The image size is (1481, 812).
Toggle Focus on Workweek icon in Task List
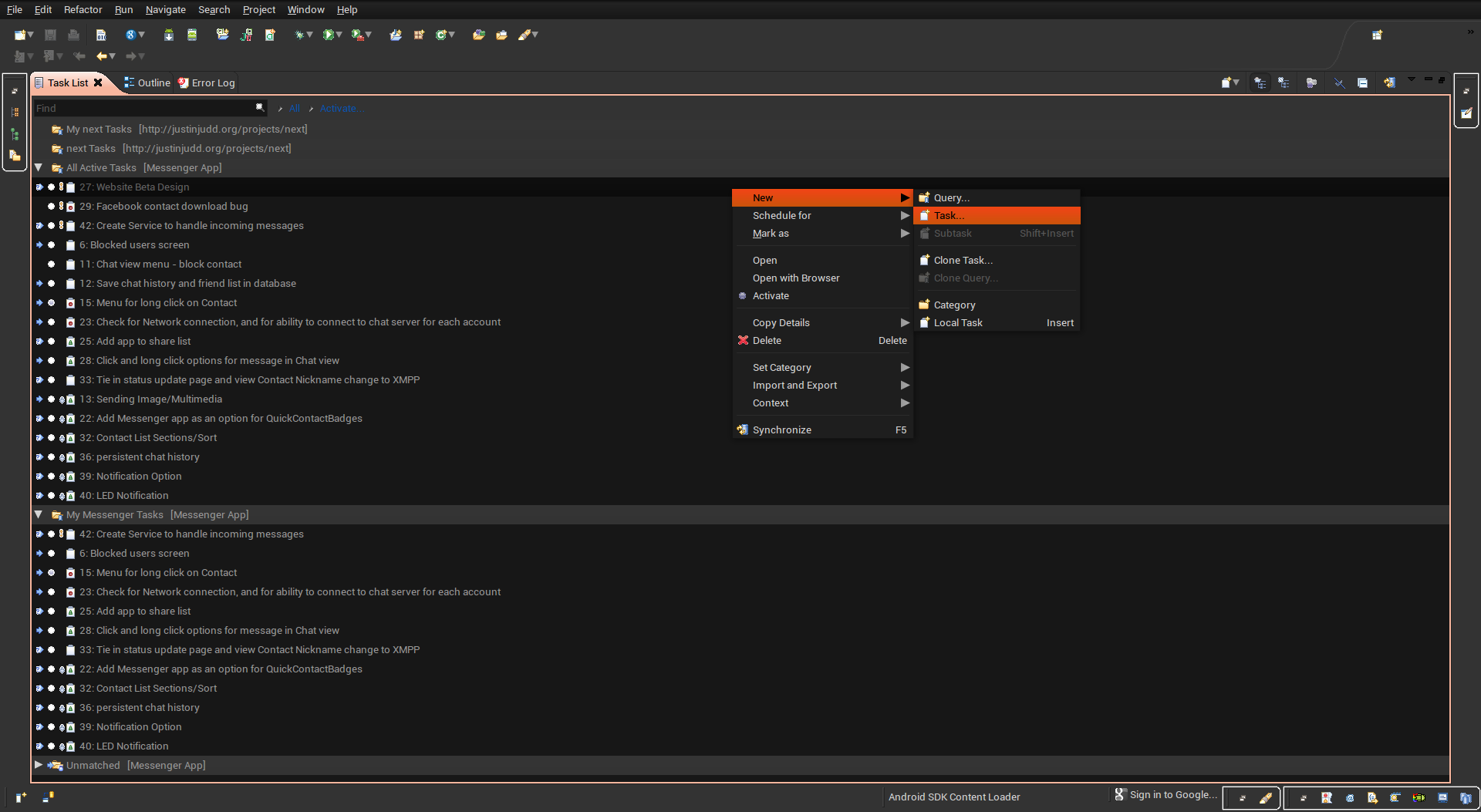point(1311,83)
